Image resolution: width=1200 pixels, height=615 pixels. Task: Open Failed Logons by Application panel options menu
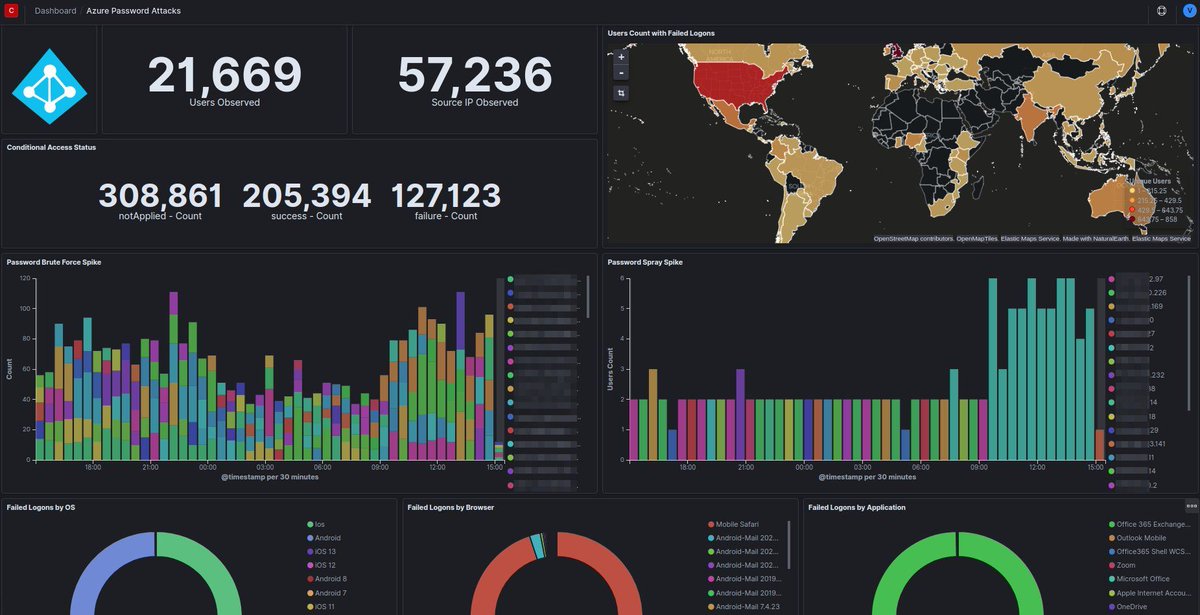[x=1191, y=506]
